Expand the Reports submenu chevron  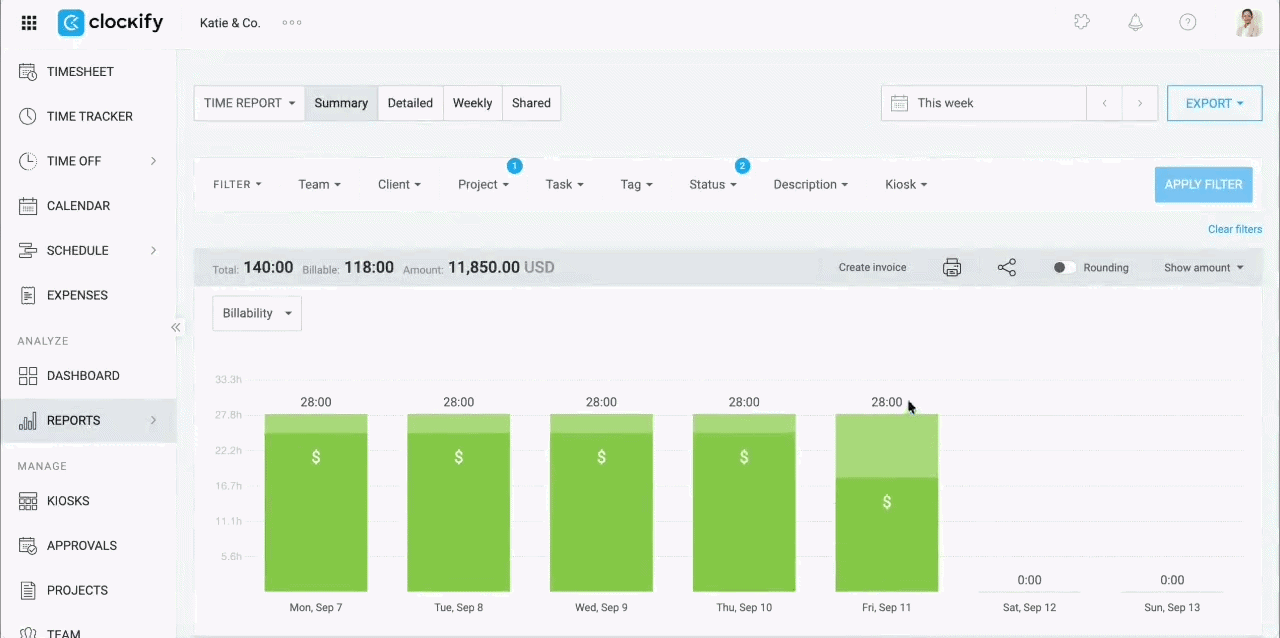coord(153,420)
